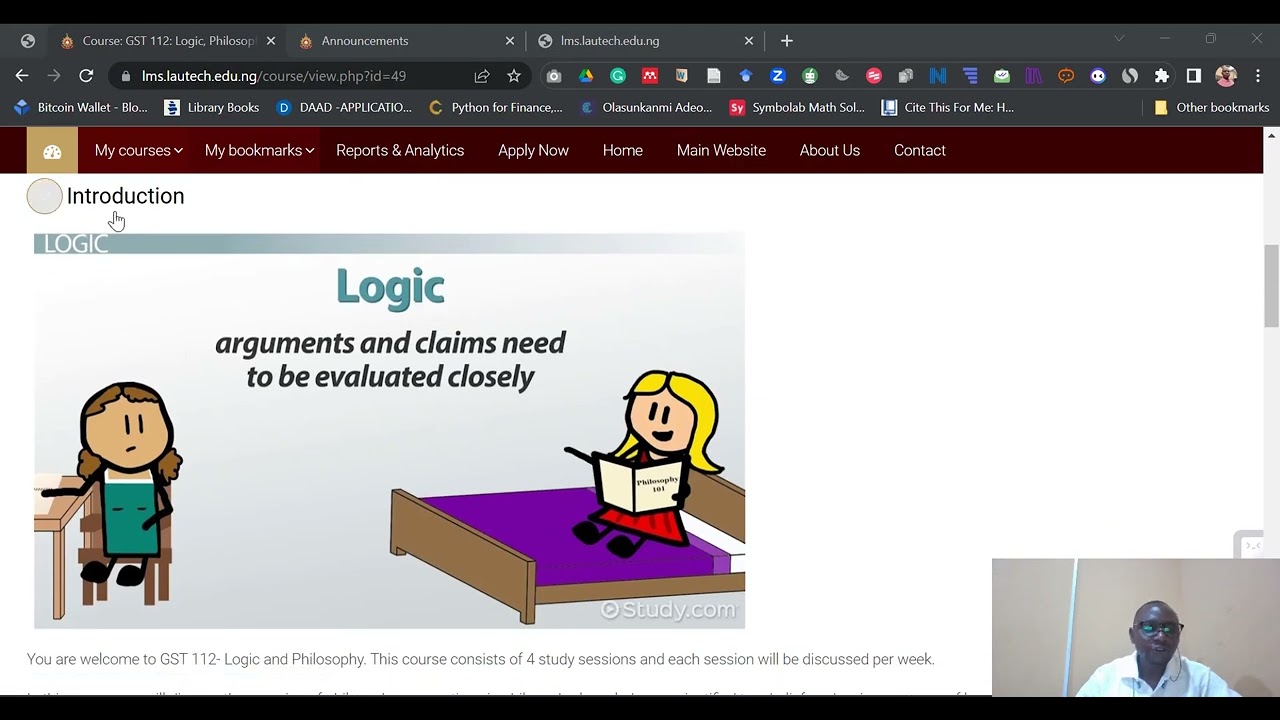Bookmark this page with the star icon
Screen dimensions: 1280x720
coord(514,76)
